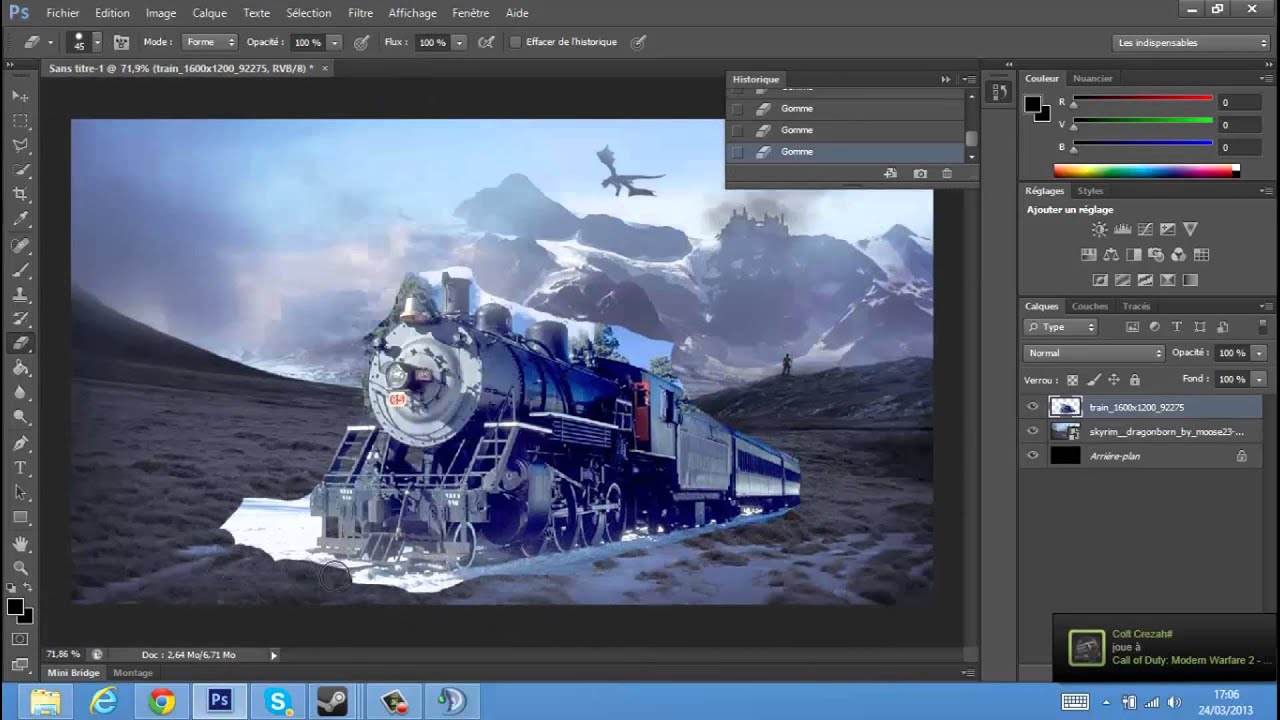Select the Eraser tool in the toolbox
The height and width of the screenshot is (720, 1280).
[20, 344]
